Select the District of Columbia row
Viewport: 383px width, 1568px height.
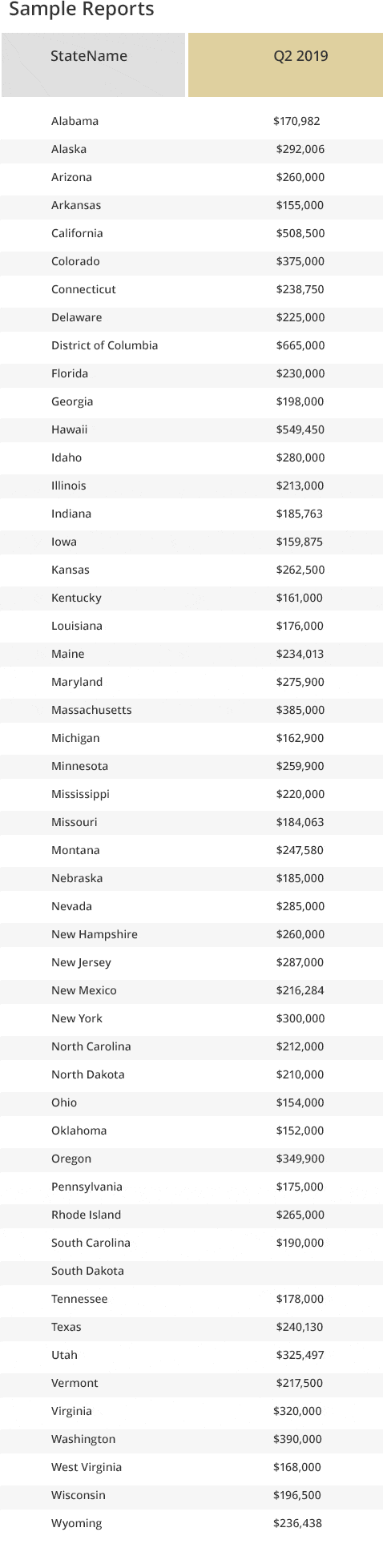coord(191,345)
